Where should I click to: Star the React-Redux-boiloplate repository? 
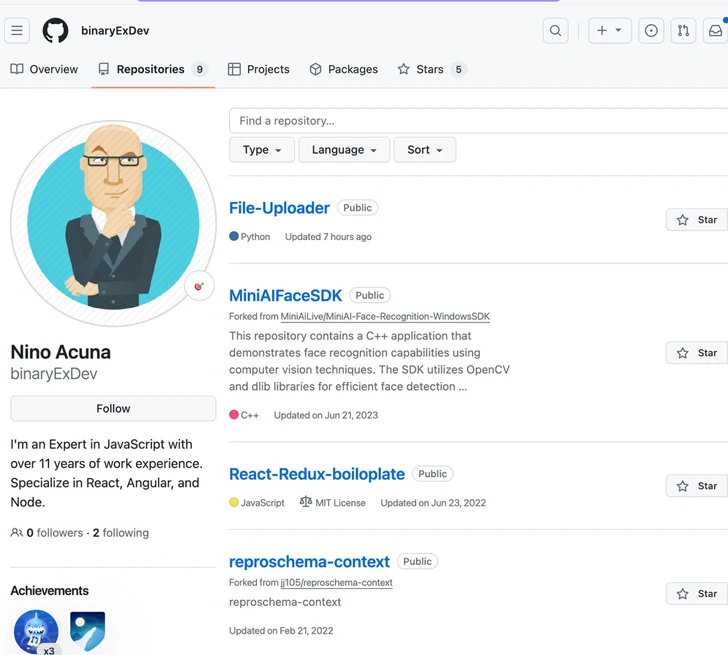(697, 486)
